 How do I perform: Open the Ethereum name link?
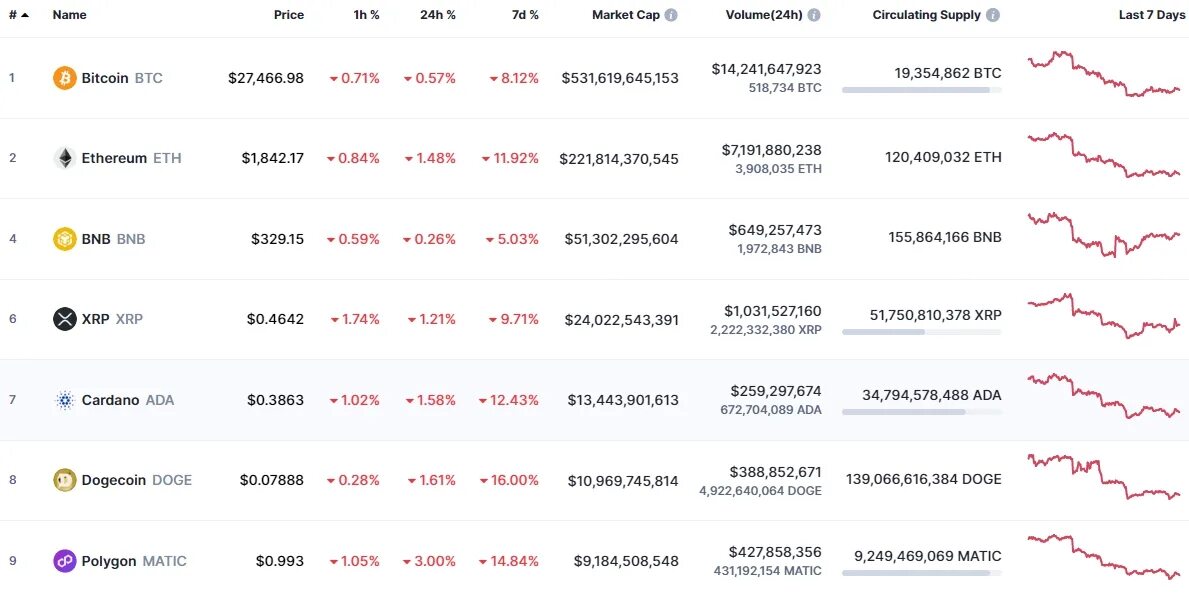[114, 158]
